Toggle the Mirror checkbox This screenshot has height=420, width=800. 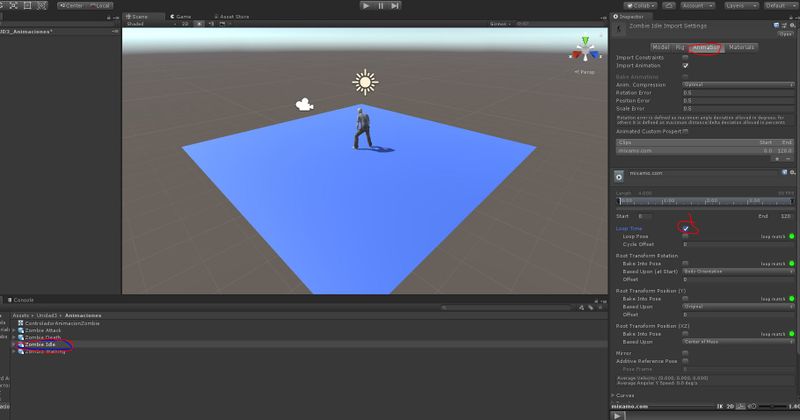pyautogui.click(x=685, y=353)
